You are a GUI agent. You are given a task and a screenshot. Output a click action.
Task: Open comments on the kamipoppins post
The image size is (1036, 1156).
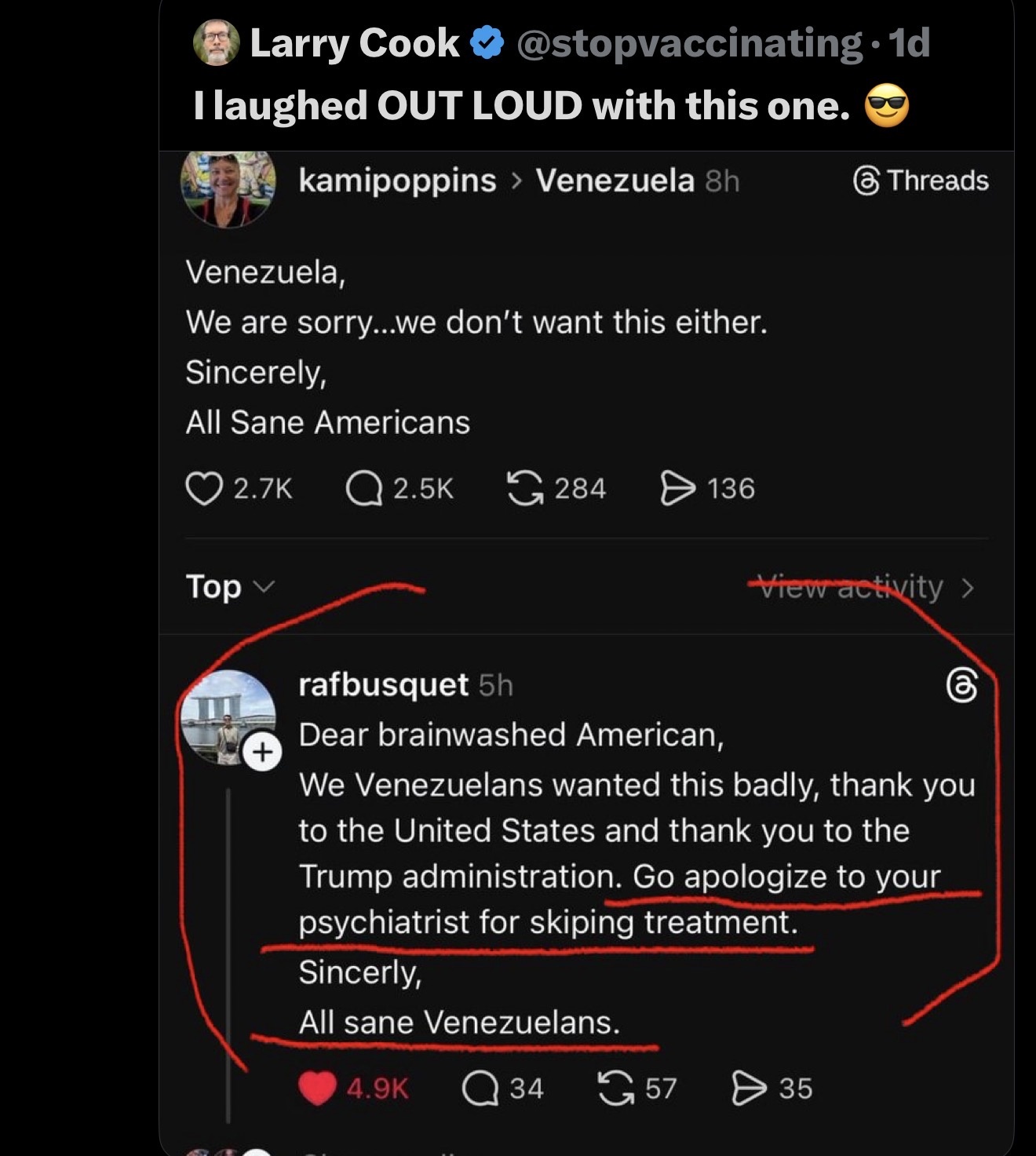coord(363,488)
